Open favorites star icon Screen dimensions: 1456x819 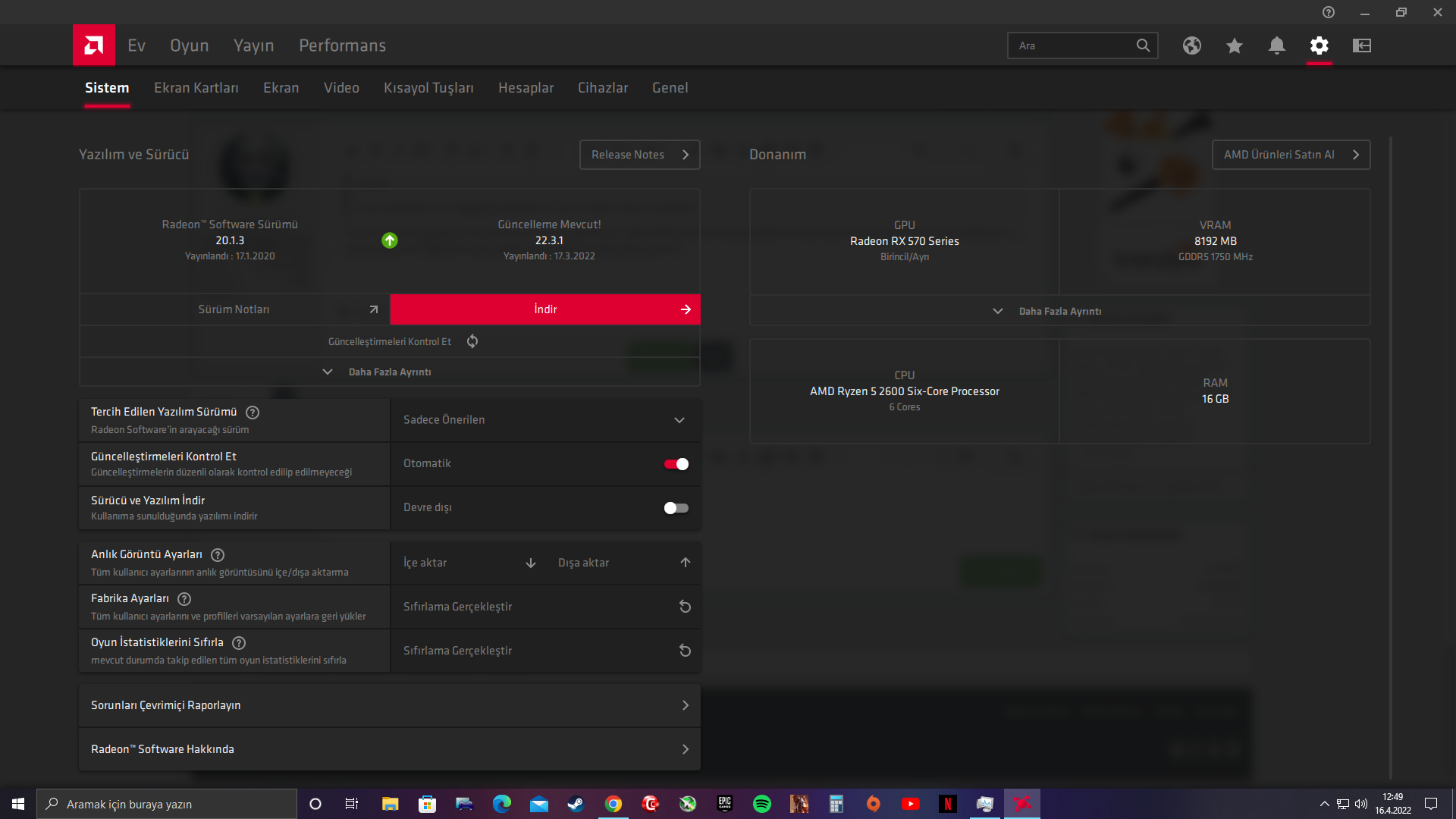[1235, 45]
